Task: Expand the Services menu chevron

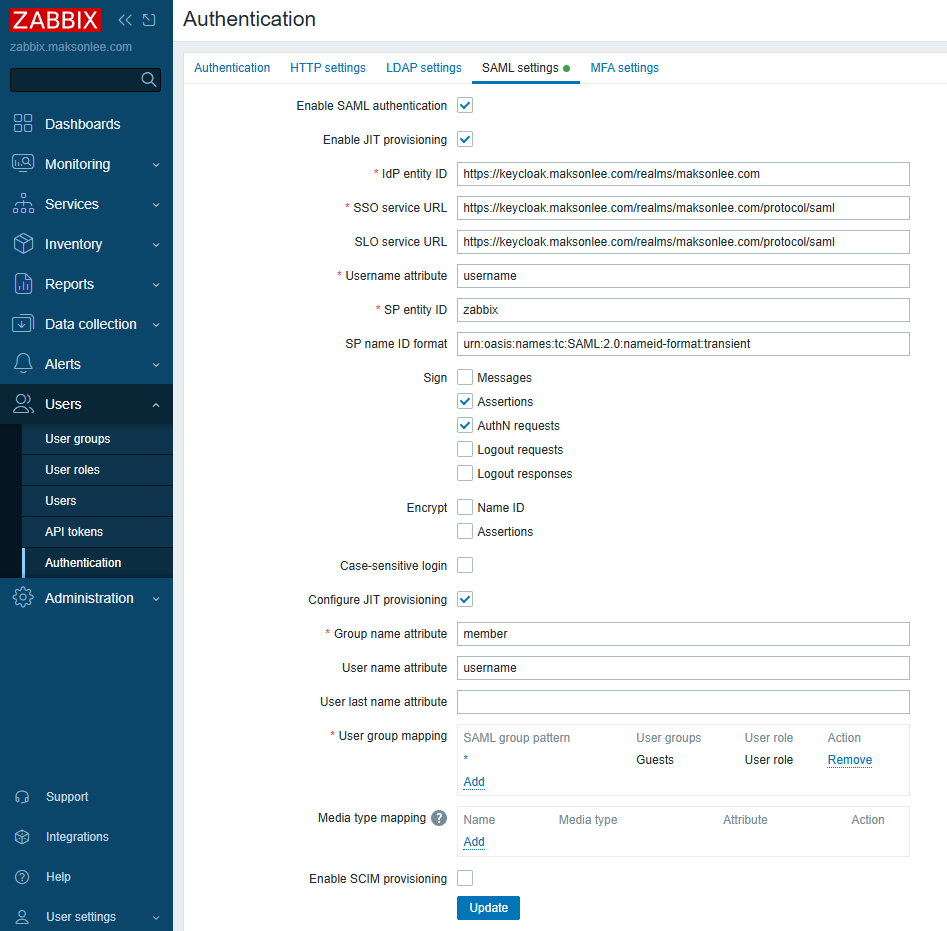Action: pyautogui.click(x=156, y=205)
